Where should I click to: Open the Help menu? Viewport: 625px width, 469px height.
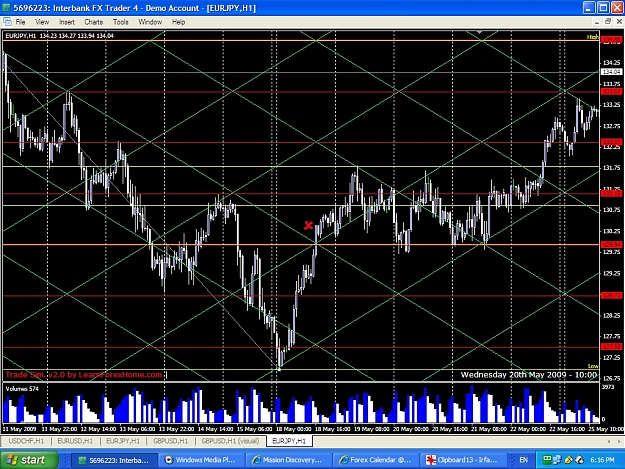tap(178, 22)
